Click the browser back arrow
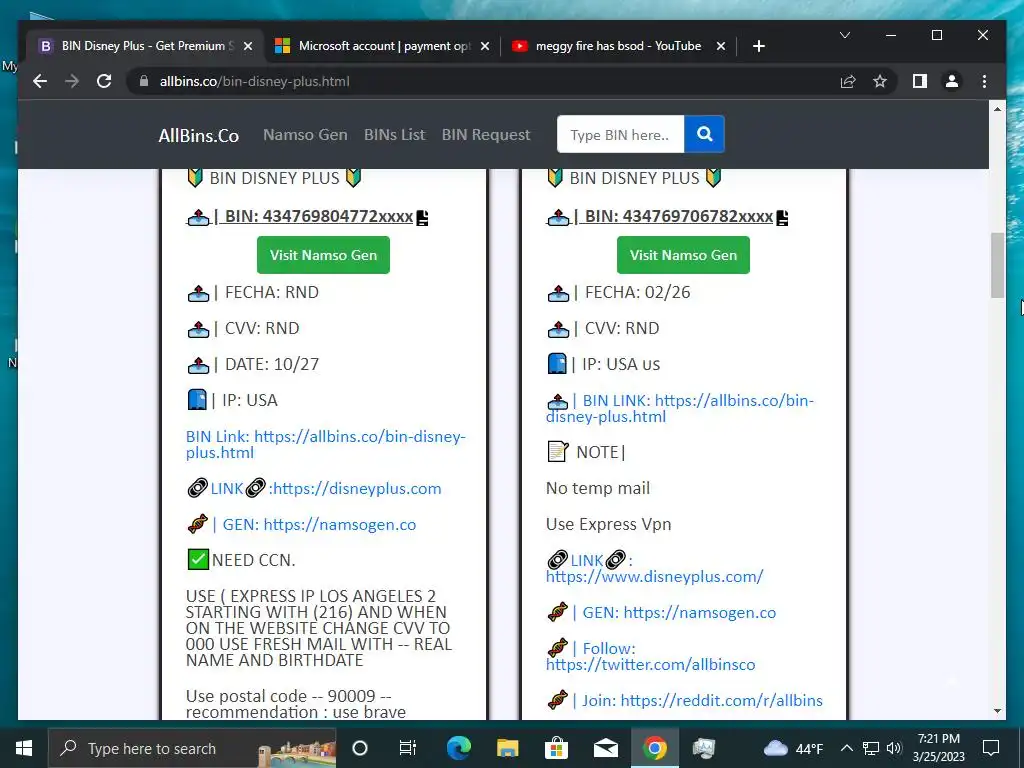Viewport: 1024px width, 768px height. [40, 81]
